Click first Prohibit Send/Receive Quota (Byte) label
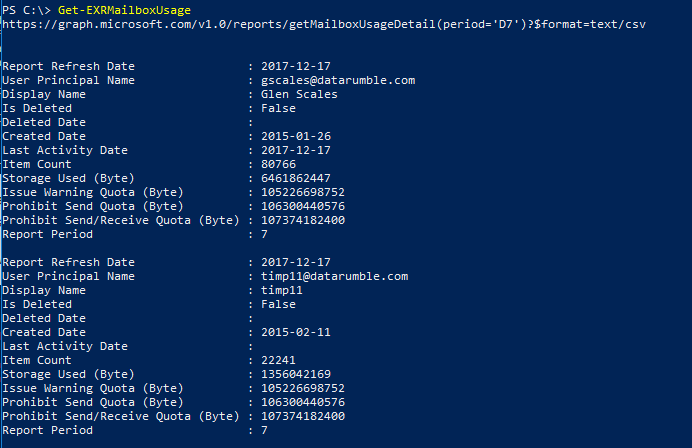Viewport: 692px width, 448px height. pos(121,220)
